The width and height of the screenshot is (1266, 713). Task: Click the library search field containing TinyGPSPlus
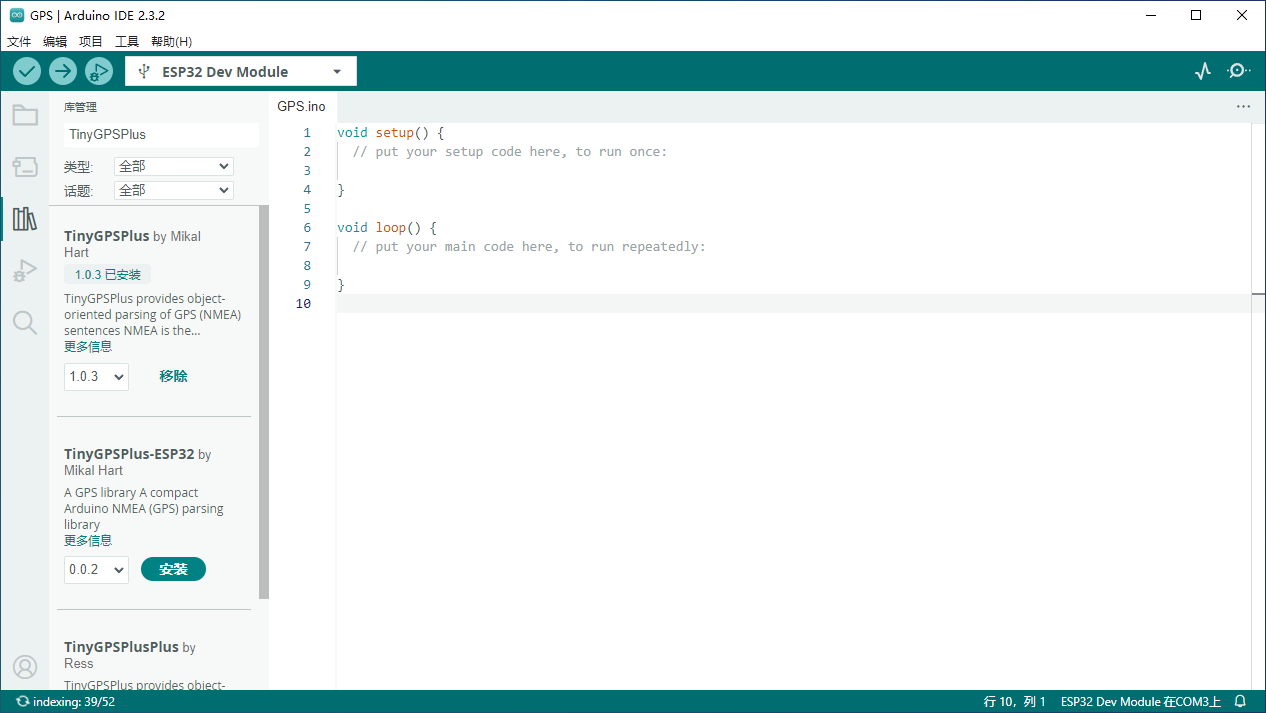(161, 134)
